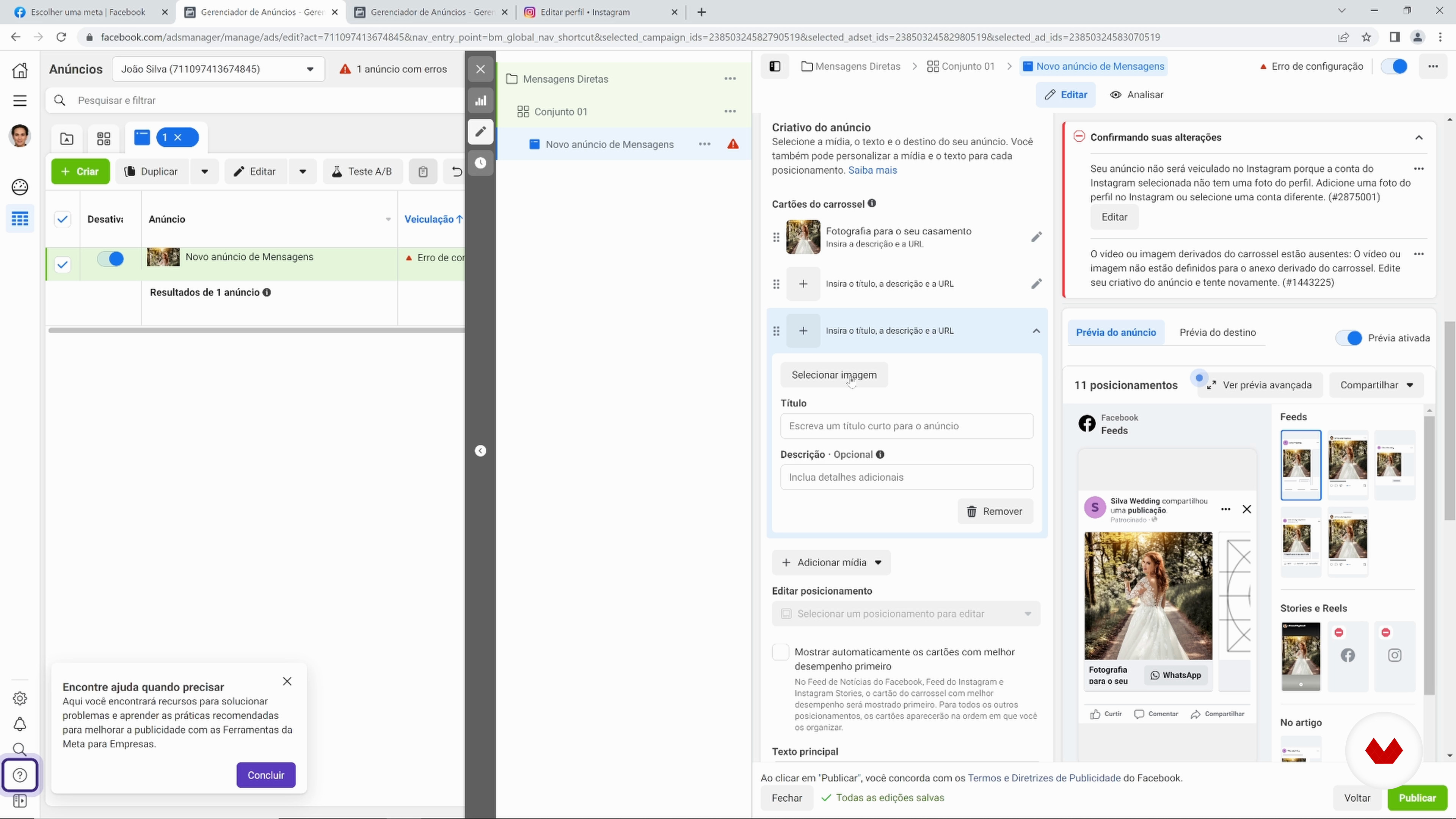Bookmark this page with the star icon
Viewport: 1456px width, 819px height.
[x=1366, y=37]
